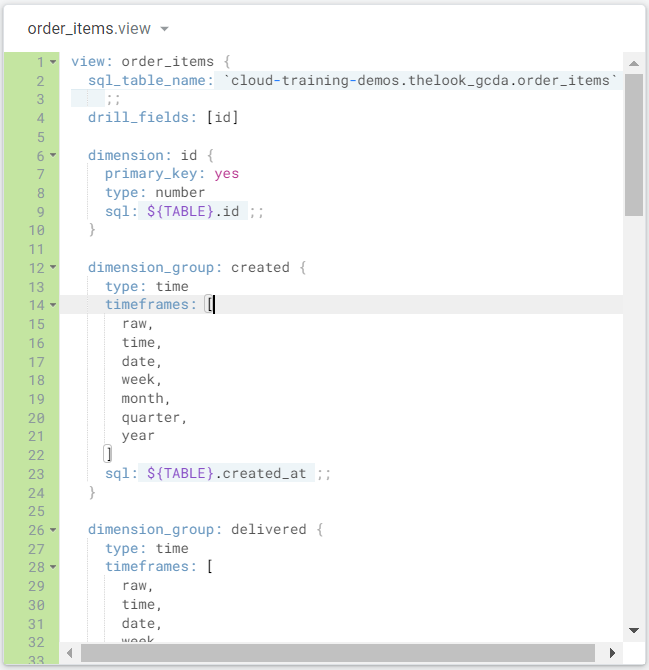Click line number 23 in the gutter
This screenshot has width=649, height=670.
pyautogui.click(x=37, y=474)
